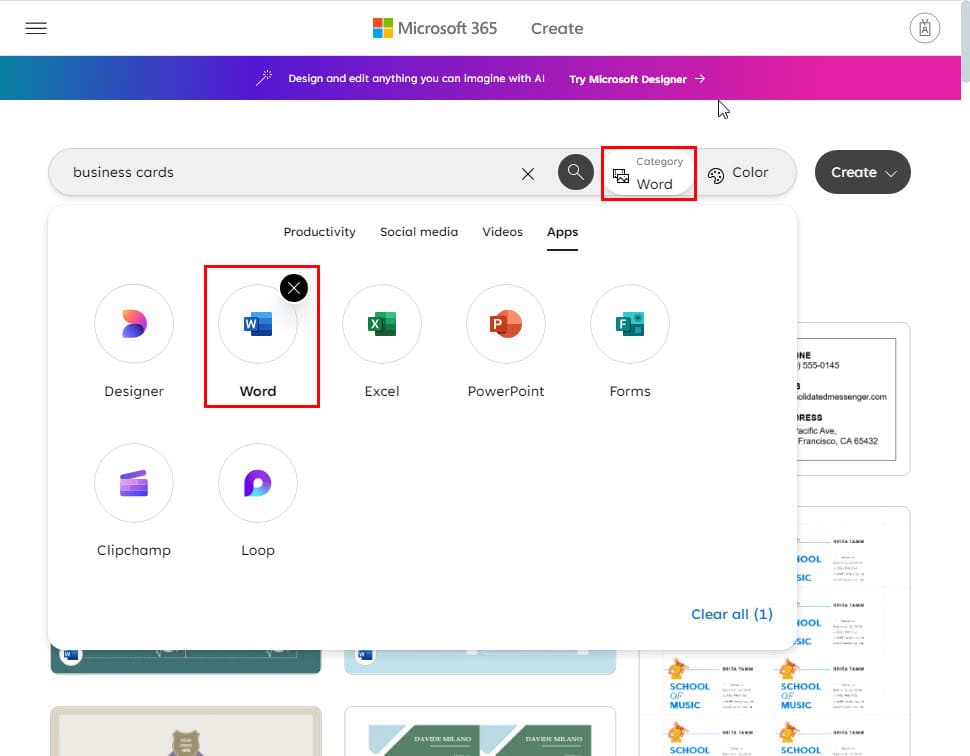
Task: Open the account profile icon
Action: coord(924,28)
